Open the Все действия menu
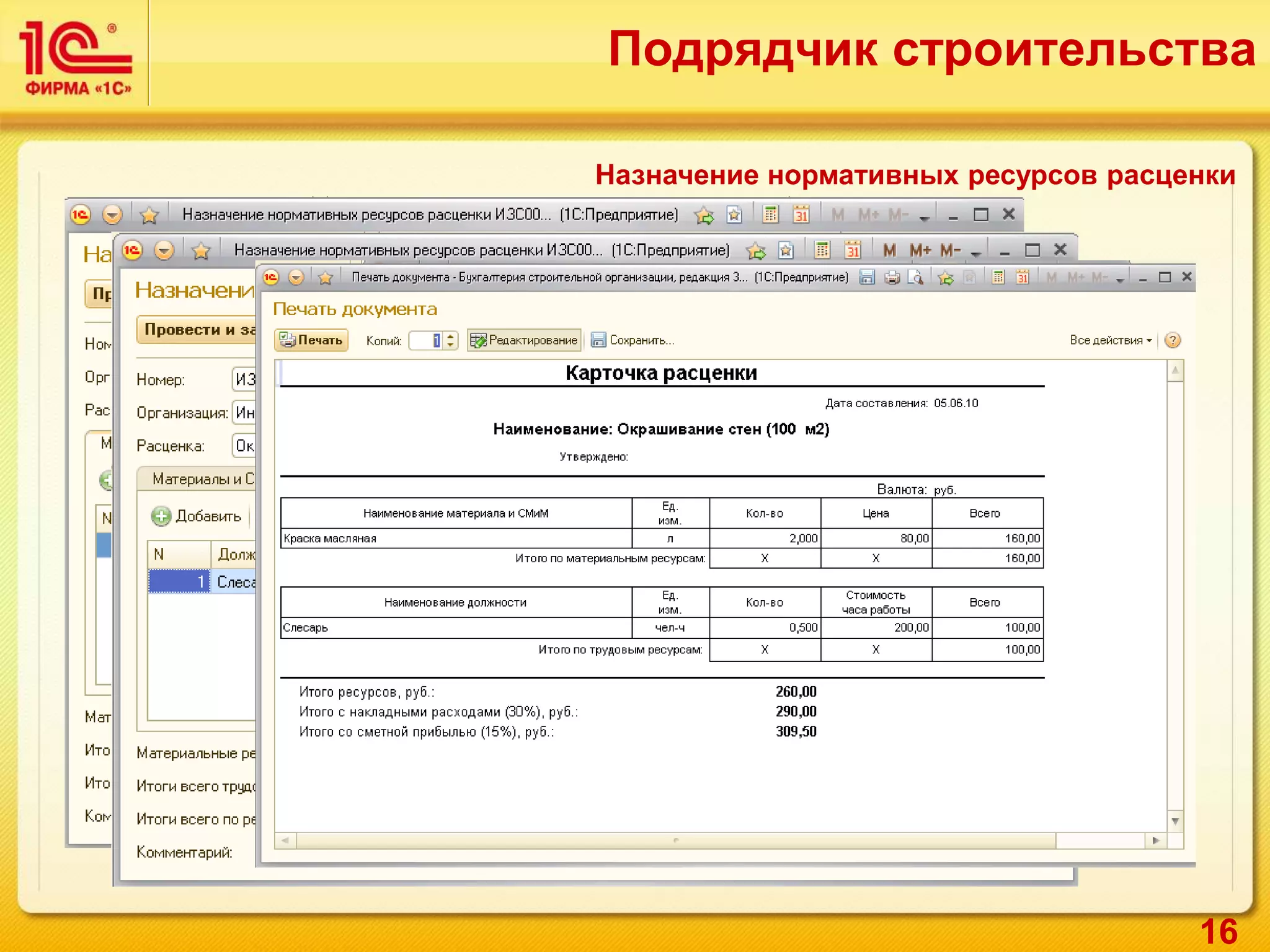Viewport: 1270px width, 952px height. (1111, 340)
